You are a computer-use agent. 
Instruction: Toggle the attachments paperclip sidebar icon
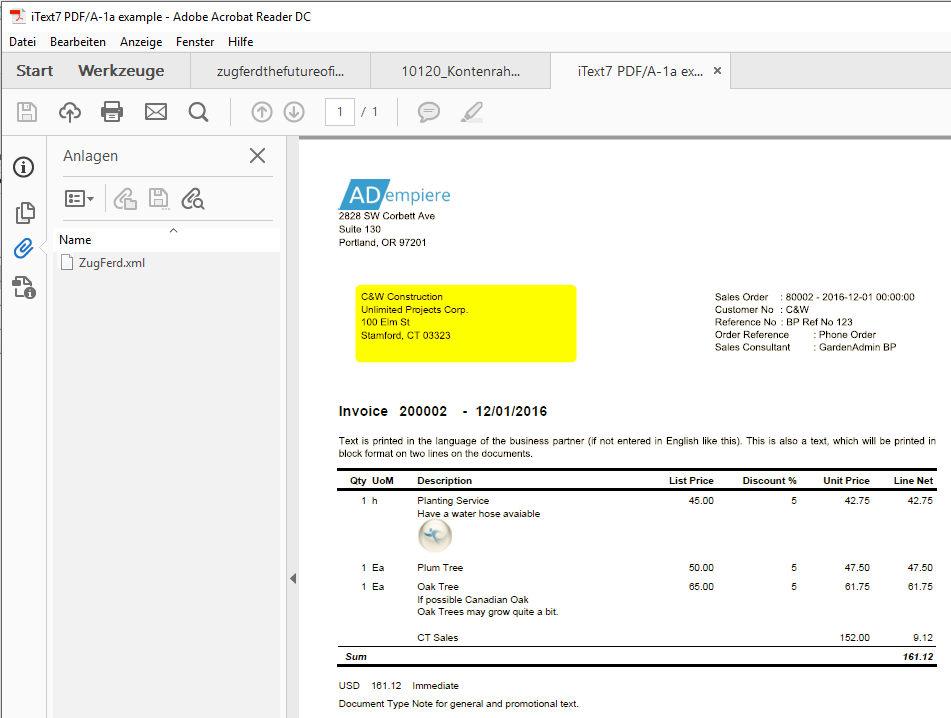point(24,248)
